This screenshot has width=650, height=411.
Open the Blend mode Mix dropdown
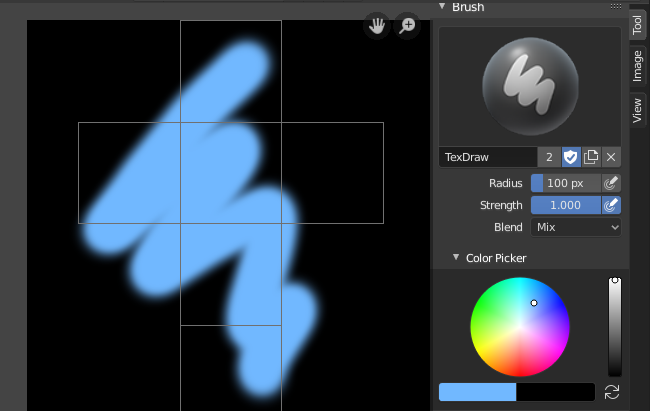[x=576, y=227]
